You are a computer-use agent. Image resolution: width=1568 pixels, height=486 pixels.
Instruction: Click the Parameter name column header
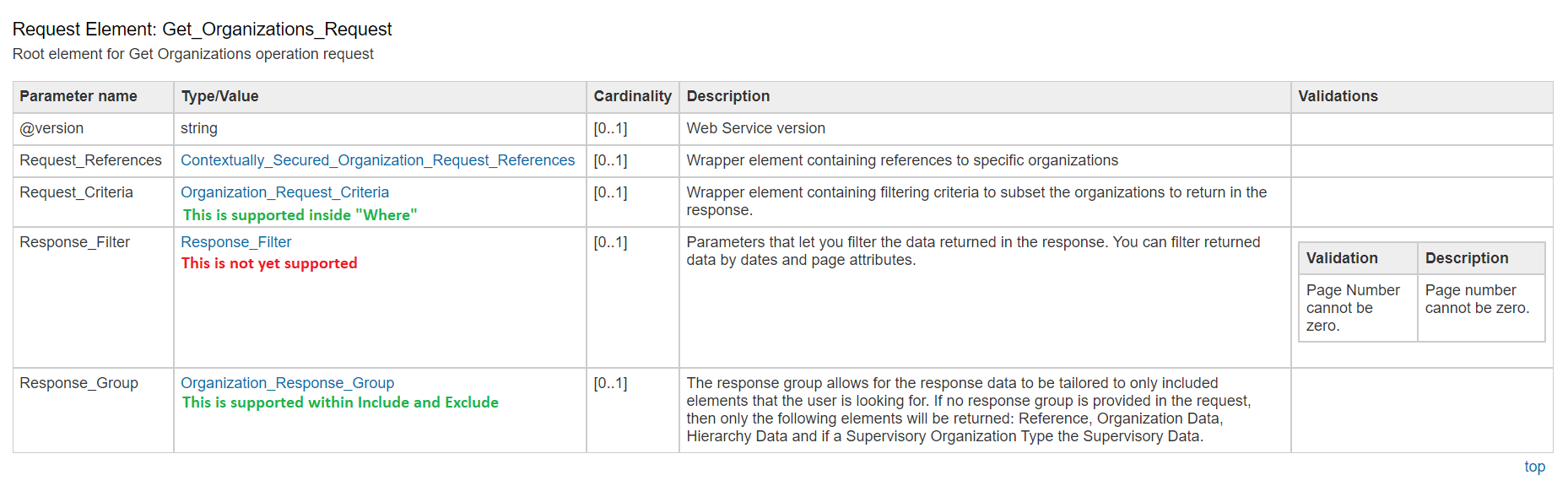click(x=78, y=96)
